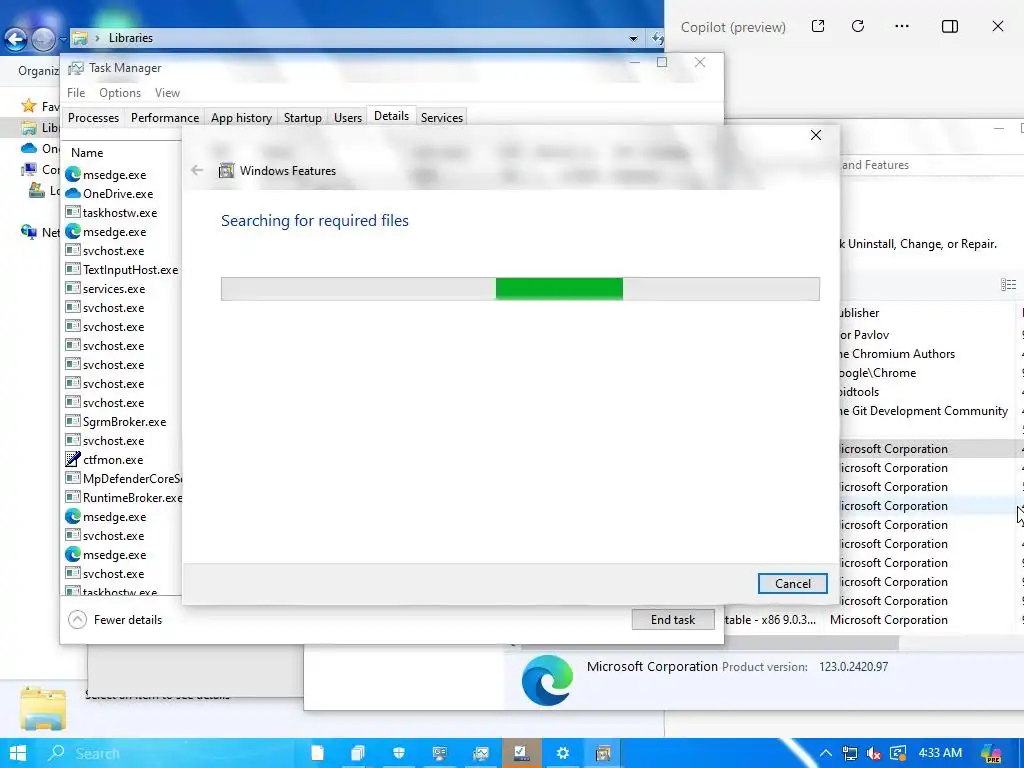
Task: Select TextInputHost.exe process row
Action: [x=123, y=269]
